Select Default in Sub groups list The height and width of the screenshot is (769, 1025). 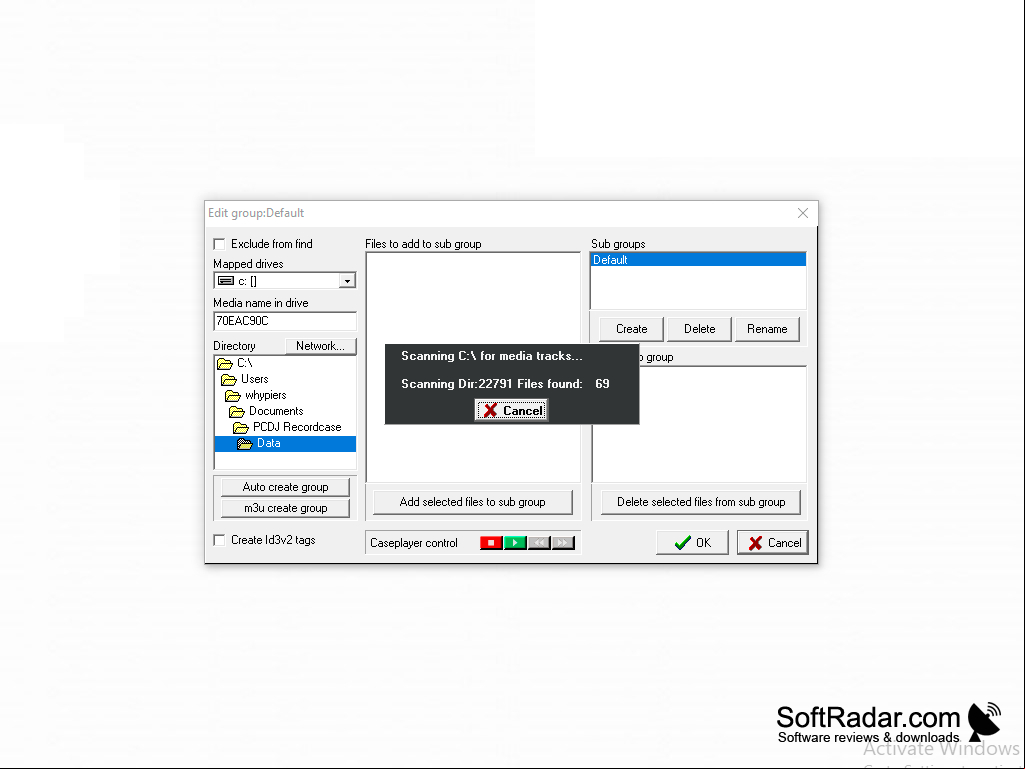tap(698, 260)
